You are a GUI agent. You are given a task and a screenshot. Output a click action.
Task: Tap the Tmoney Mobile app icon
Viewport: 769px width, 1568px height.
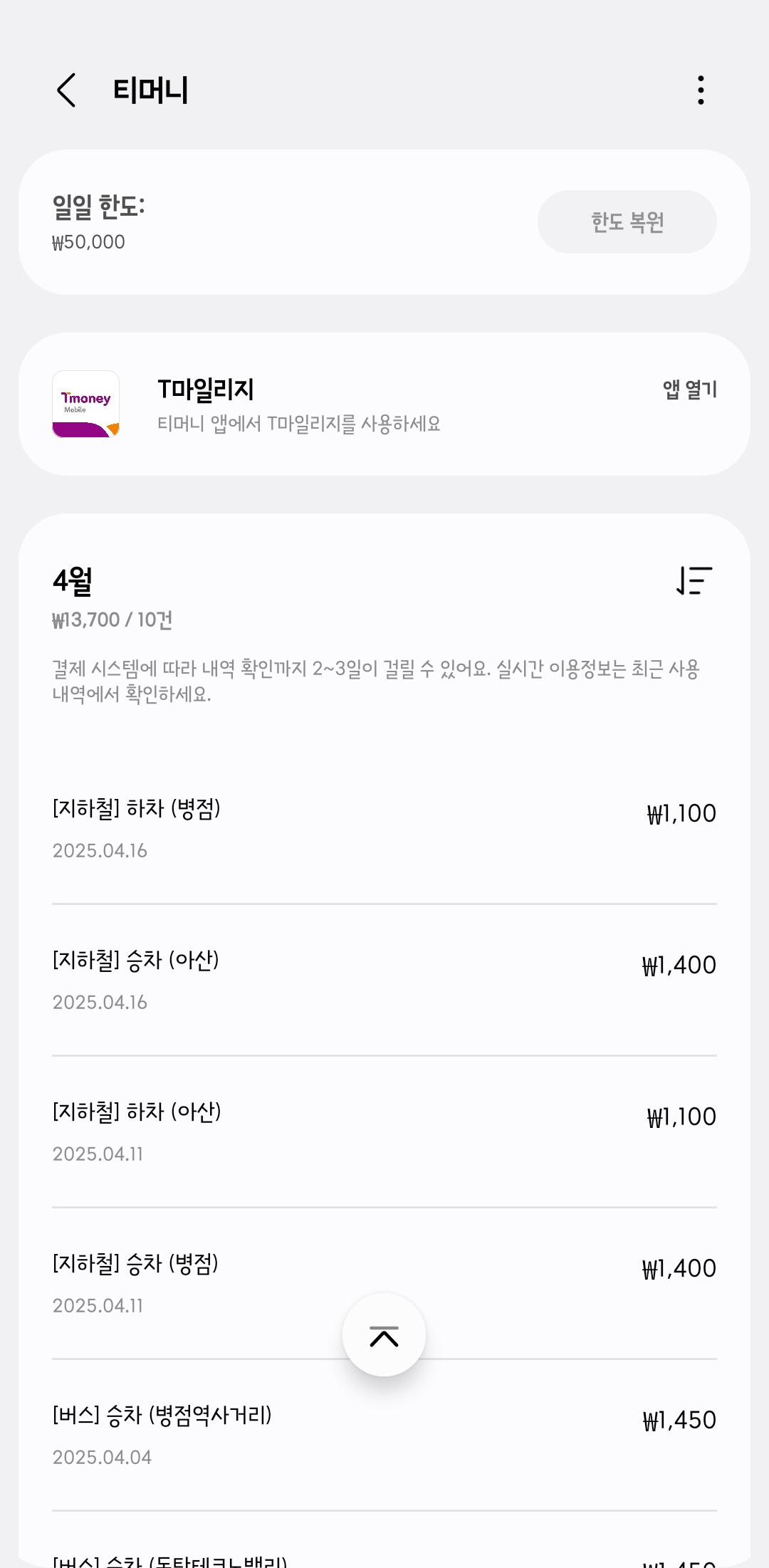click(x=85, y=404)
